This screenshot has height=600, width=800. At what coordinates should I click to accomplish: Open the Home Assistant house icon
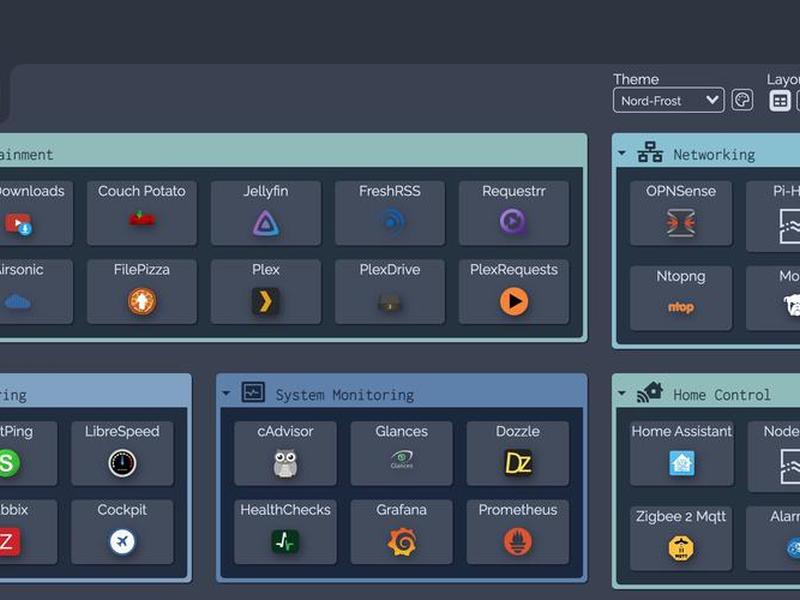pyautogui.click(x=682, y=463)
